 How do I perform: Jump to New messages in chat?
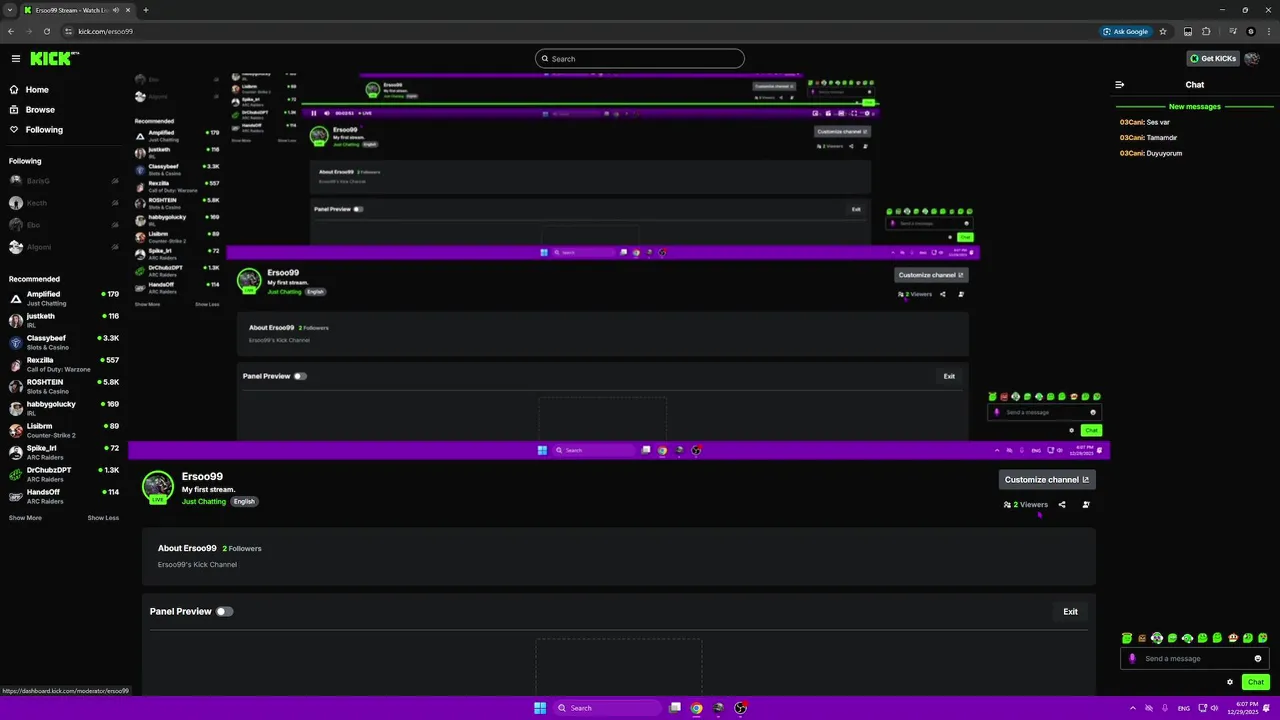tap(1195, 106)
